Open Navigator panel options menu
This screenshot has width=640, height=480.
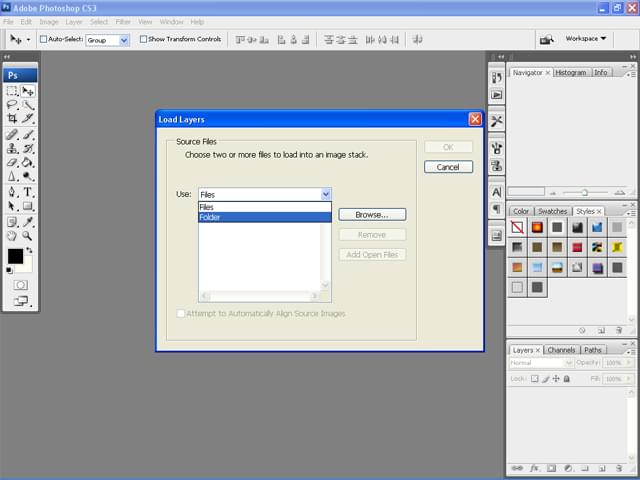631,74
